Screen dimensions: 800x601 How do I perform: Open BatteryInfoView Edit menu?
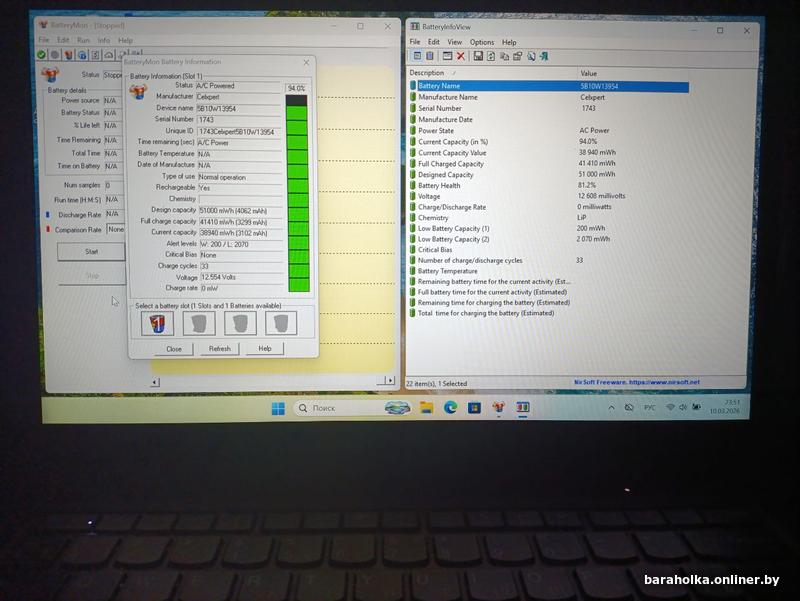[x=434, y=42]
